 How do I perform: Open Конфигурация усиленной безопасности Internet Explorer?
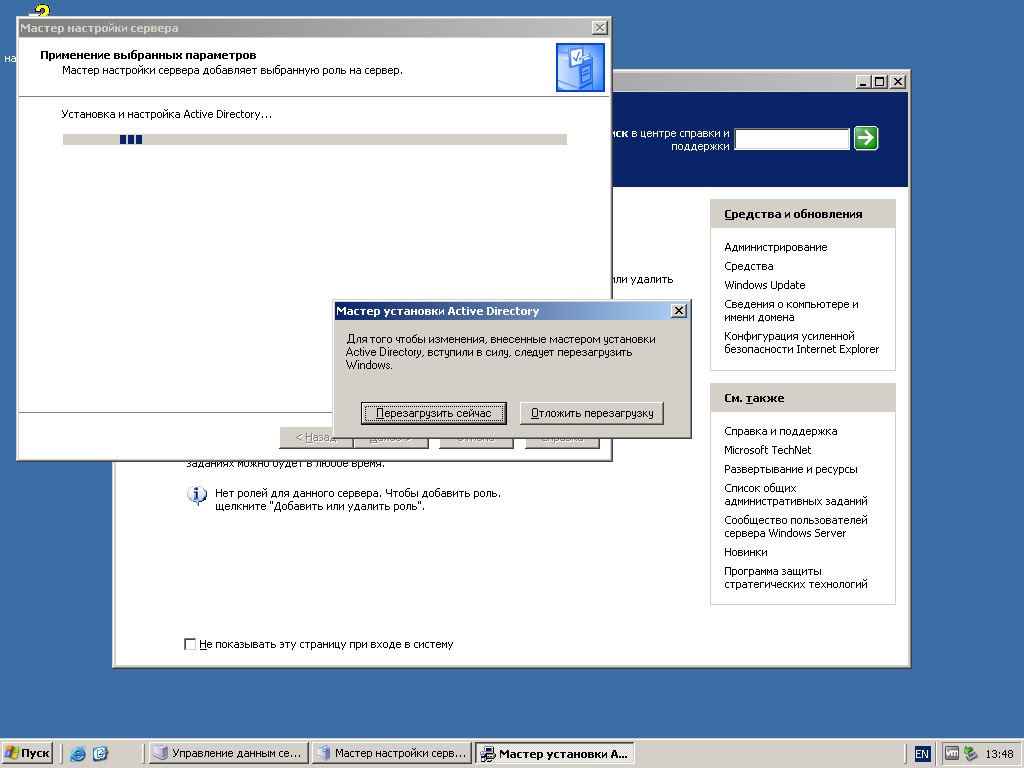tap(801, 342)
